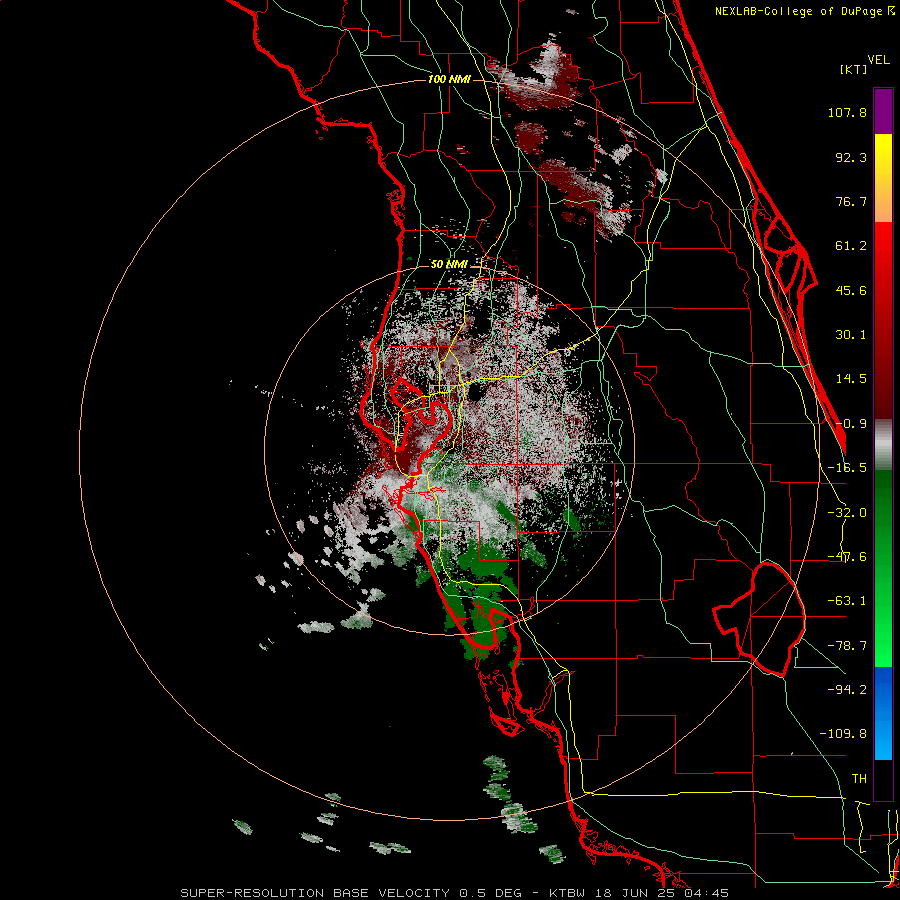900x900 pixels.
Task: Select the -78.7 legend value
Action: click(x=847, y=646)
